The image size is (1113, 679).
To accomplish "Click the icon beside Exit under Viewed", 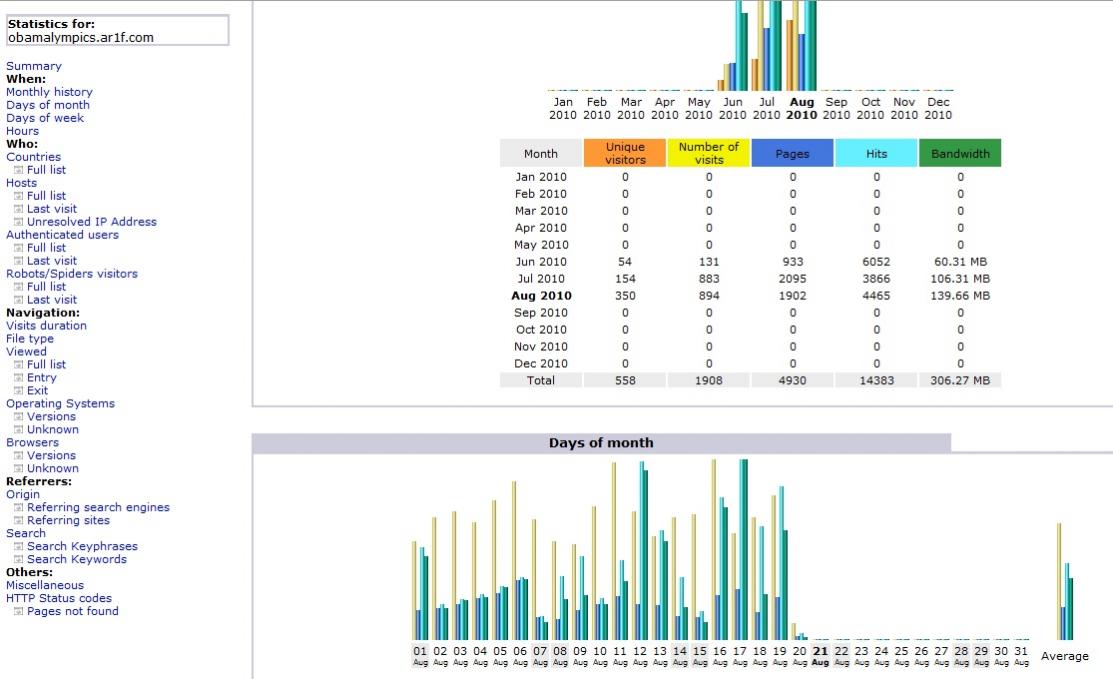I will click(18, 391).
